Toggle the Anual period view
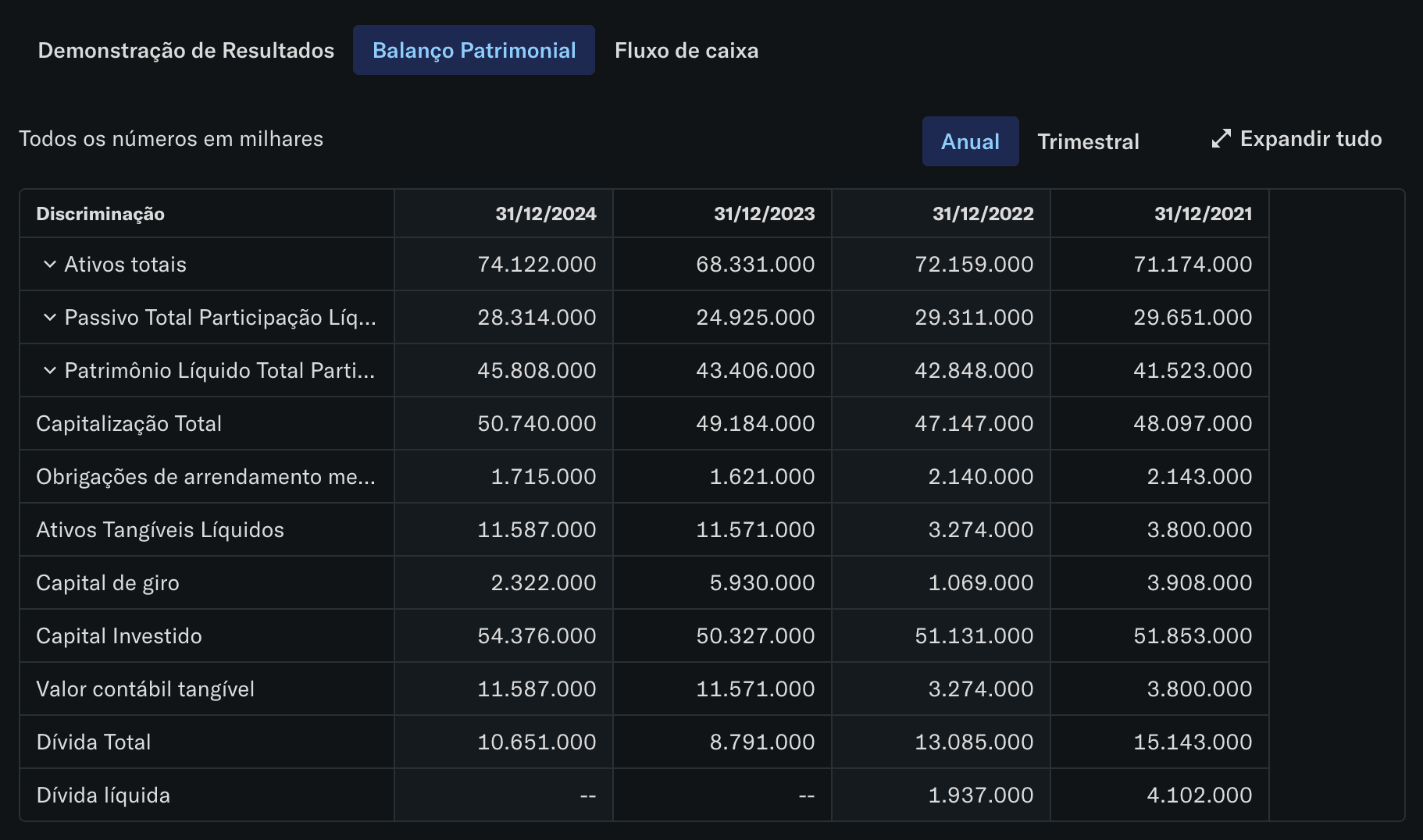The height and width of the screenshot is (840, 1423). pyautogui.click(x=970, y=141)
